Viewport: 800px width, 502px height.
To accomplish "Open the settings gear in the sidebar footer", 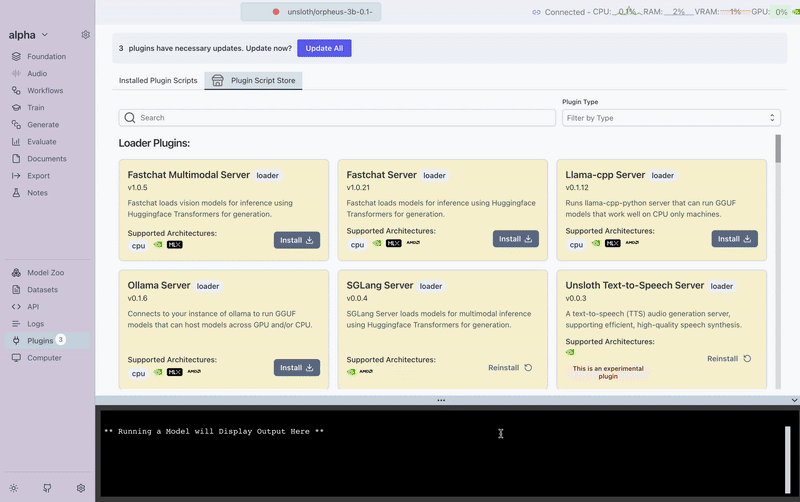I will click(81, 488).
